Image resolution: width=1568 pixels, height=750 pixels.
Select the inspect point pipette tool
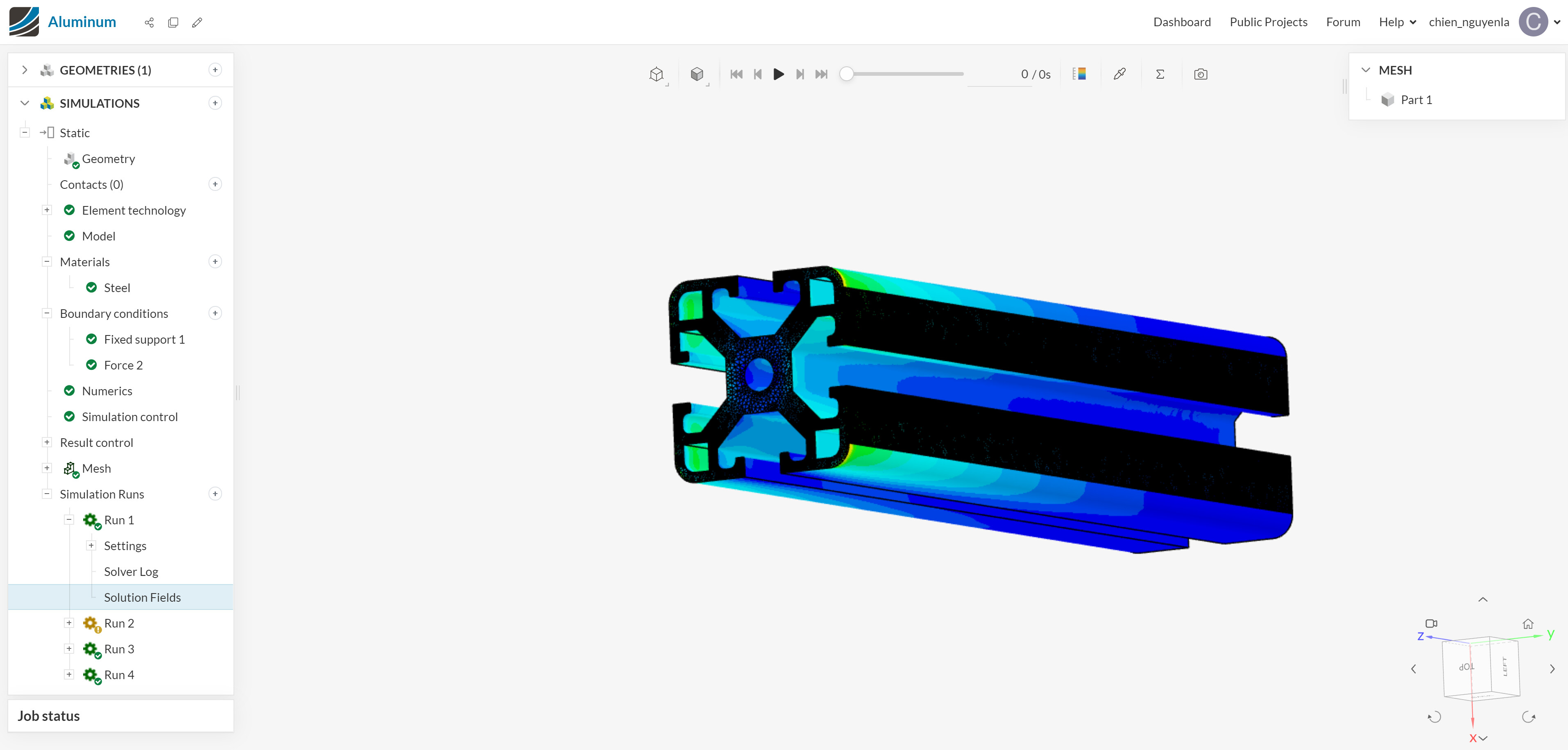point(1119,74)
